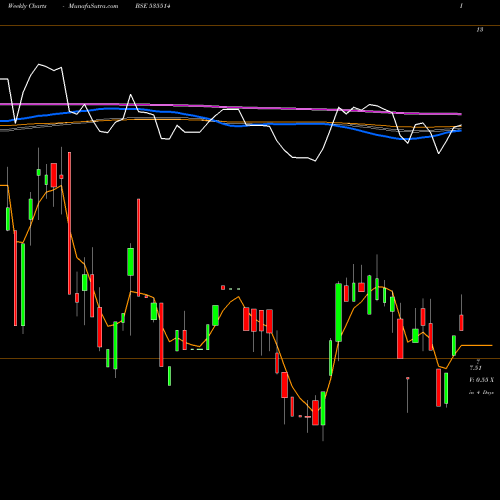The width and height of the screenshot is (500, 500).
Task: Click the "13" upper price level label
Action: tap(480, 30)
